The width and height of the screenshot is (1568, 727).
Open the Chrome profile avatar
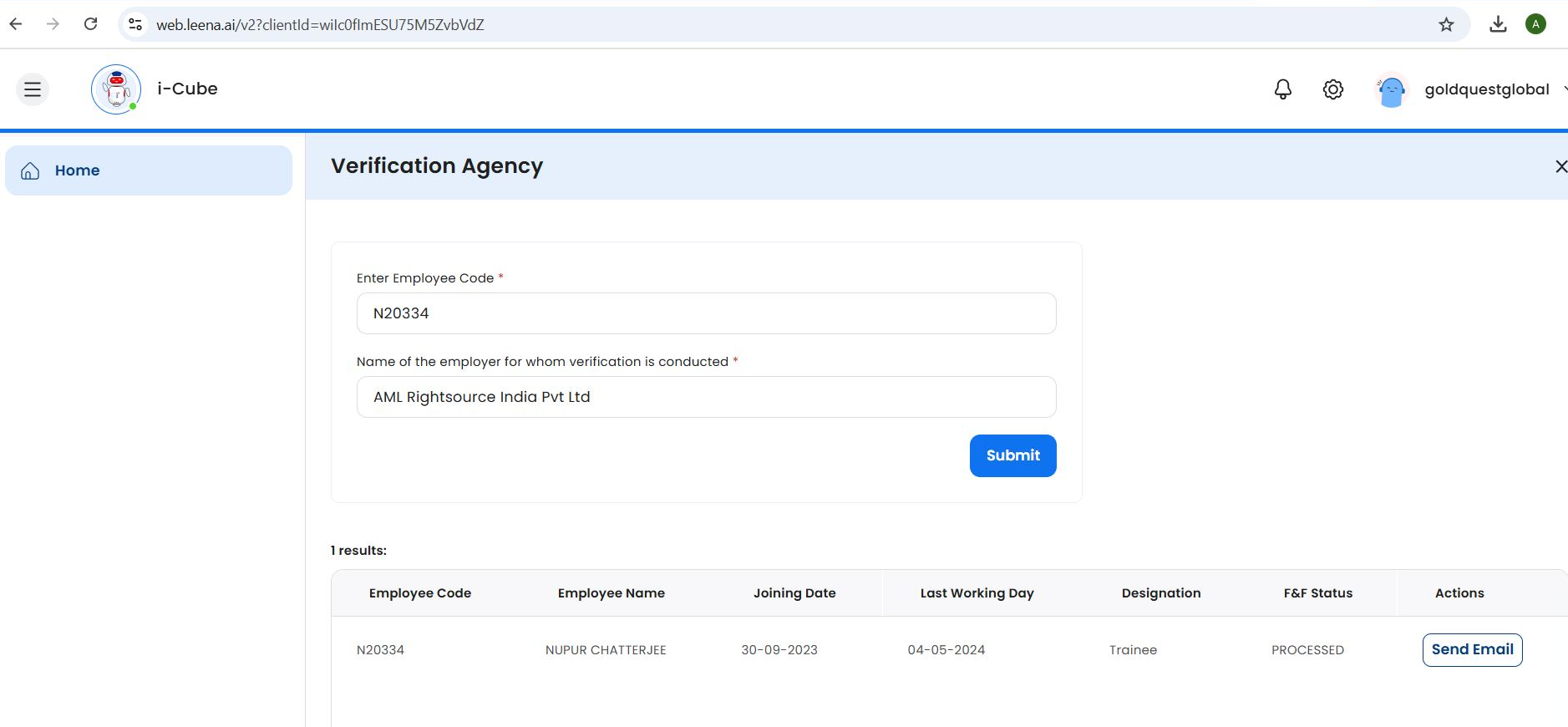click(x=1535, y=24)
